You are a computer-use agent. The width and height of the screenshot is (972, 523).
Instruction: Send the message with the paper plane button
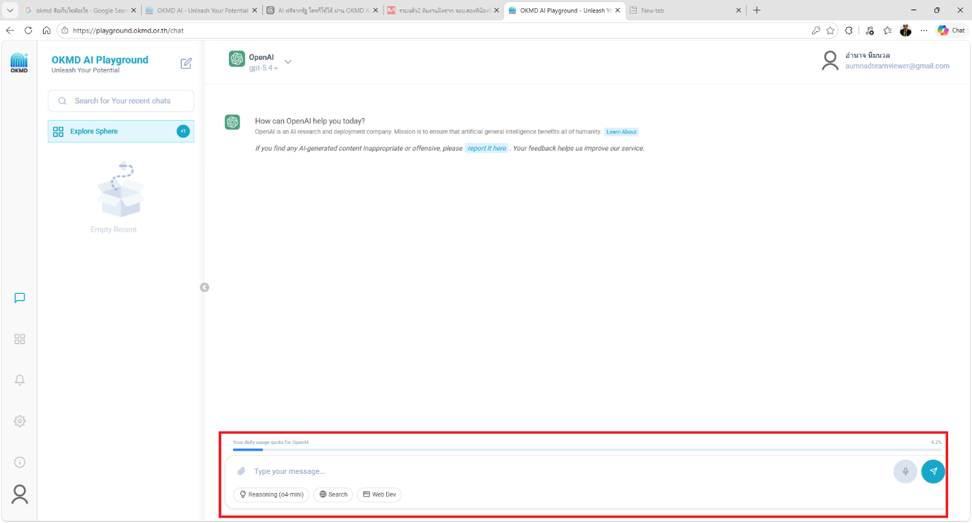pyautogui.click(x=933, y=472)
